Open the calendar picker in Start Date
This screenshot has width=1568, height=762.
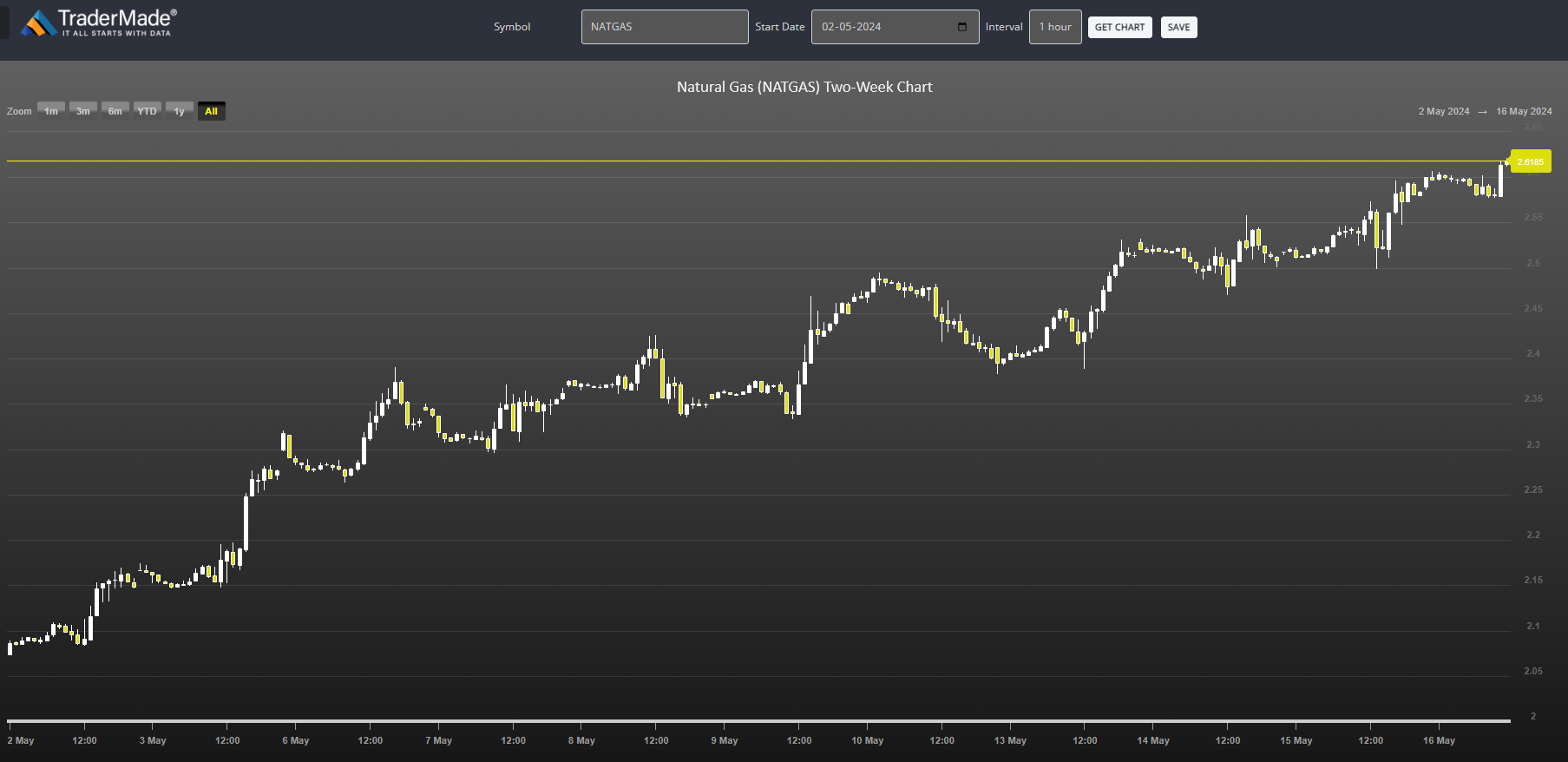(x=961, y=27)
